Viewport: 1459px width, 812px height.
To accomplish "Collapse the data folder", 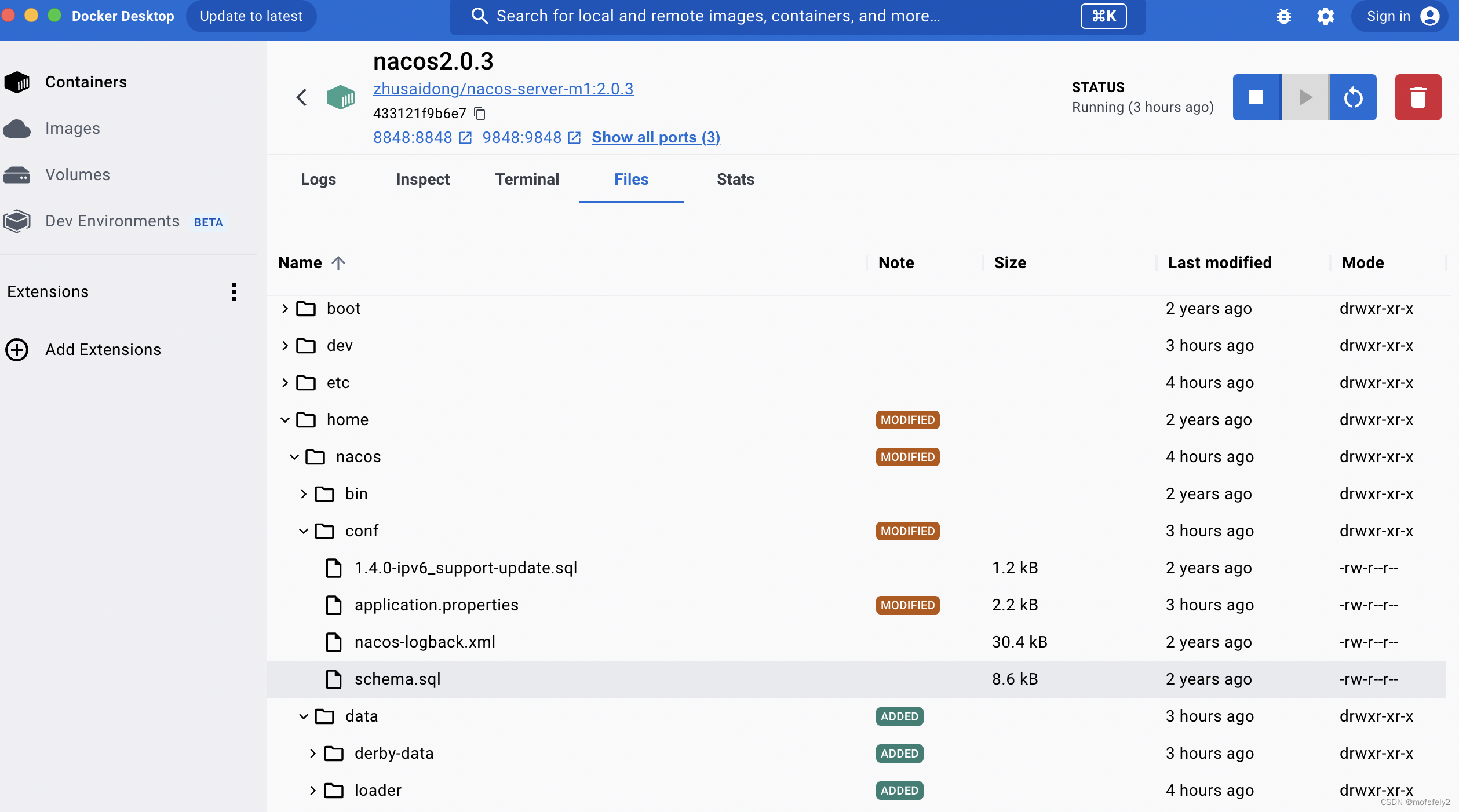I will 304,716.
